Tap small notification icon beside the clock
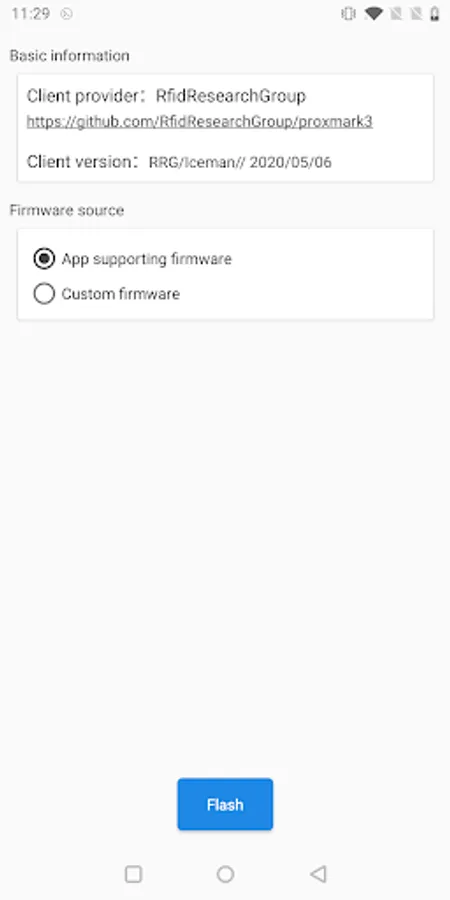The image size is (450, 900). [67, 14]
